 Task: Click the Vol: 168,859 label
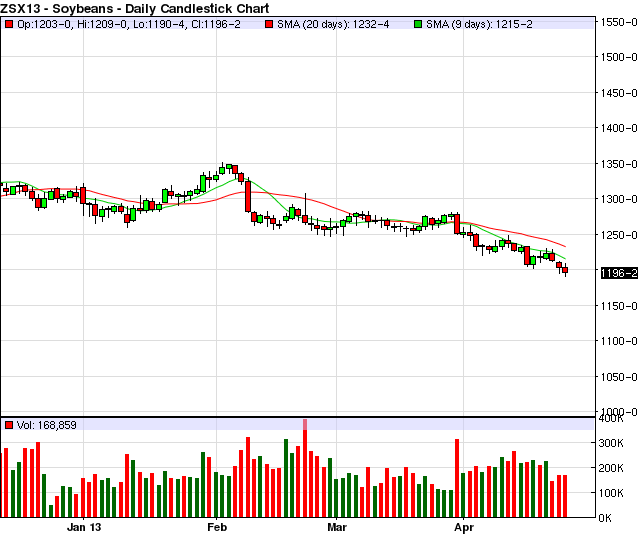click(47, 425)
